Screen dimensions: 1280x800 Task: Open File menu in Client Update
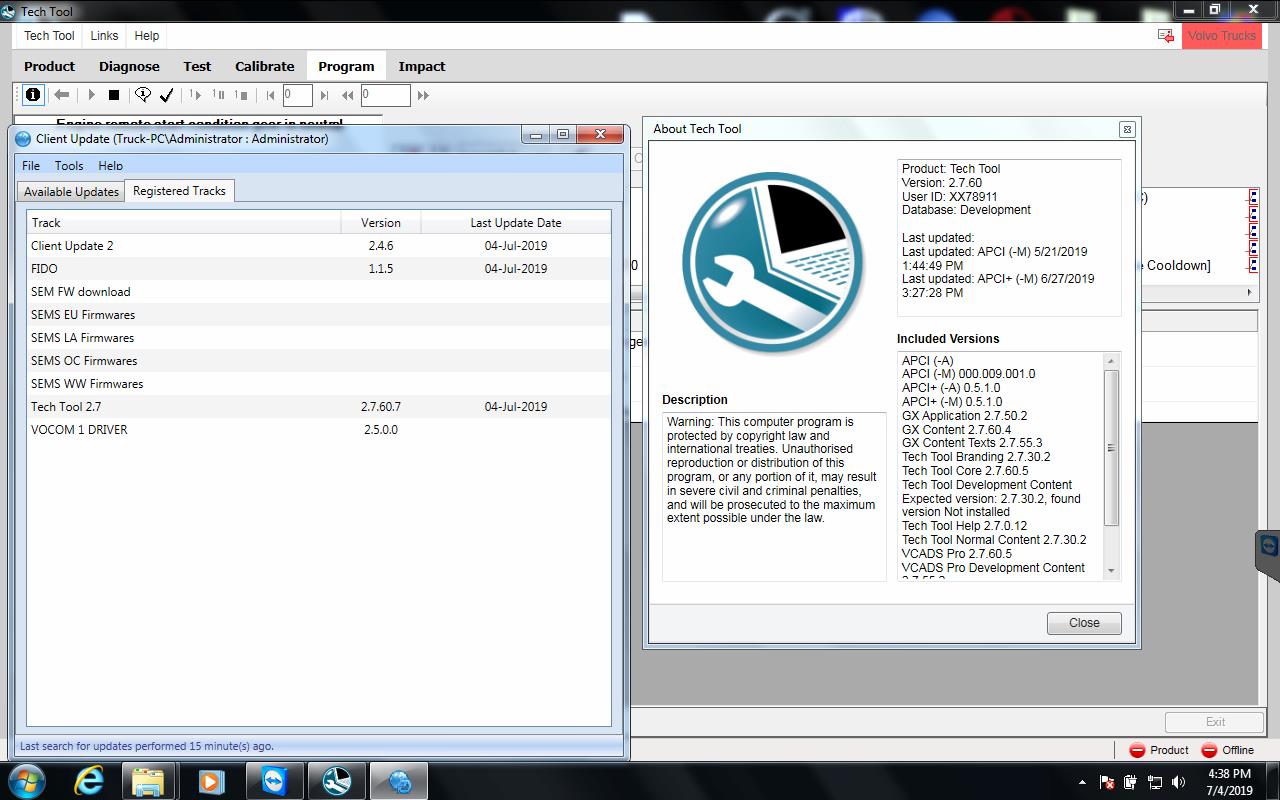pos(31,166)
